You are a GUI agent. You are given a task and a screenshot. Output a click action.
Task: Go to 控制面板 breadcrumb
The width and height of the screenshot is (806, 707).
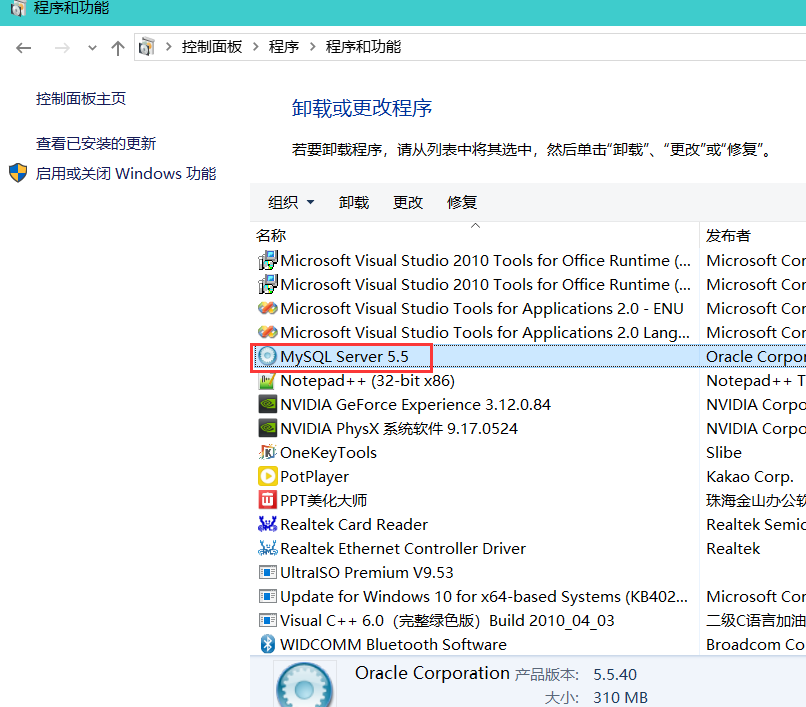coord(212,47)
